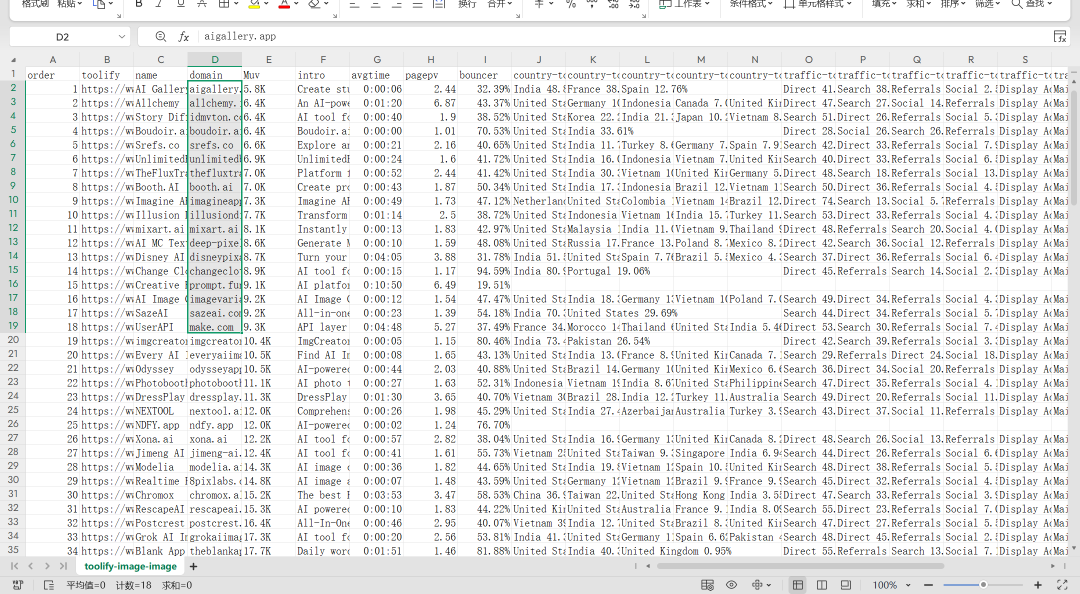Click the find (查找) magnifier
Viewport: 1080px width, 594px height.
1016,4
